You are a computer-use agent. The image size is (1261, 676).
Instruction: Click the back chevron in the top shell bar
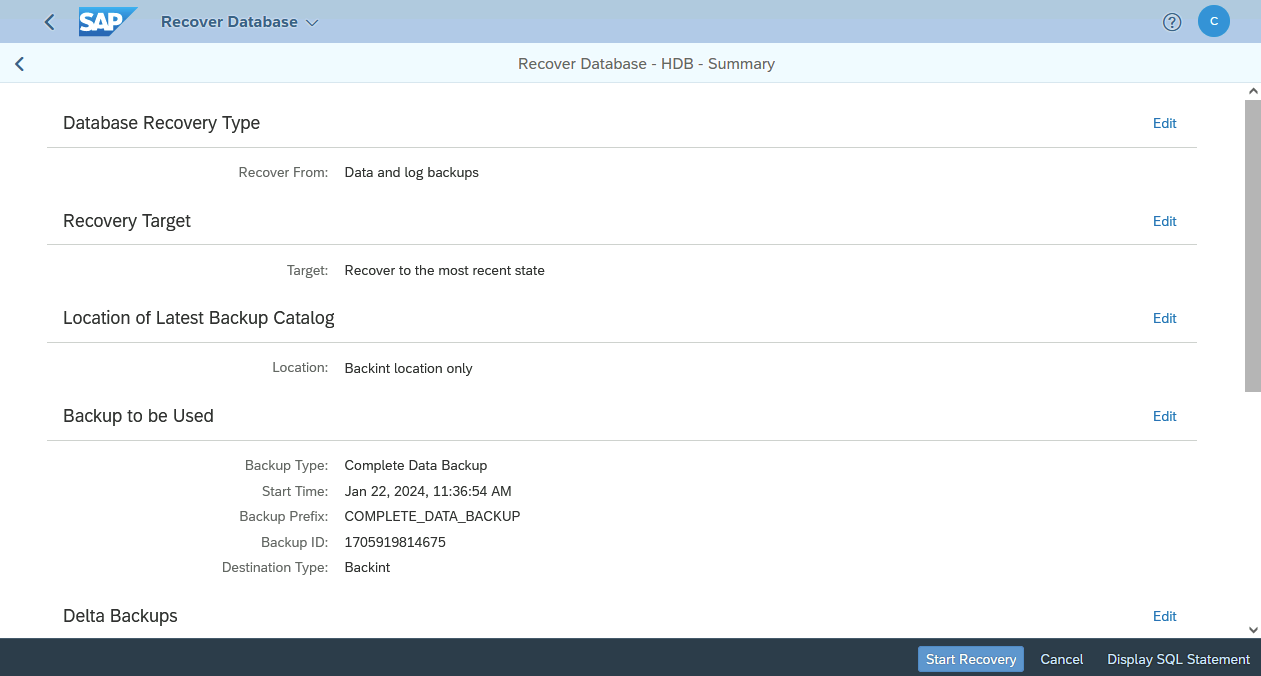[x=48, y=21]
